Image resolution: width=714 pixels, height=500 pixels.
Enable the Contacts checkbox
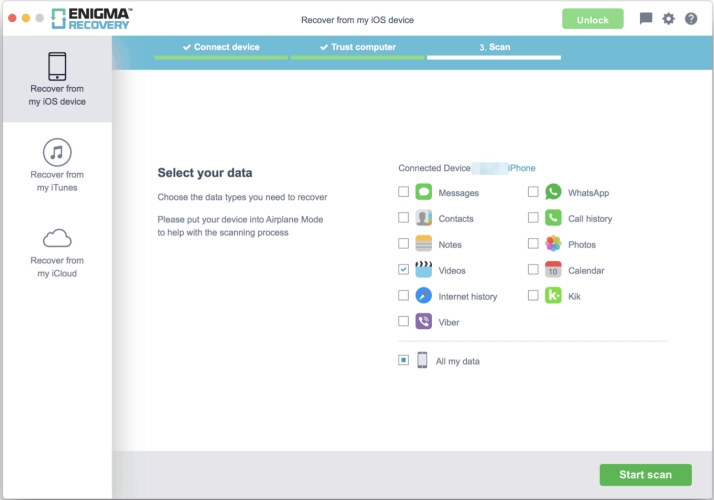tap(403, 218)
